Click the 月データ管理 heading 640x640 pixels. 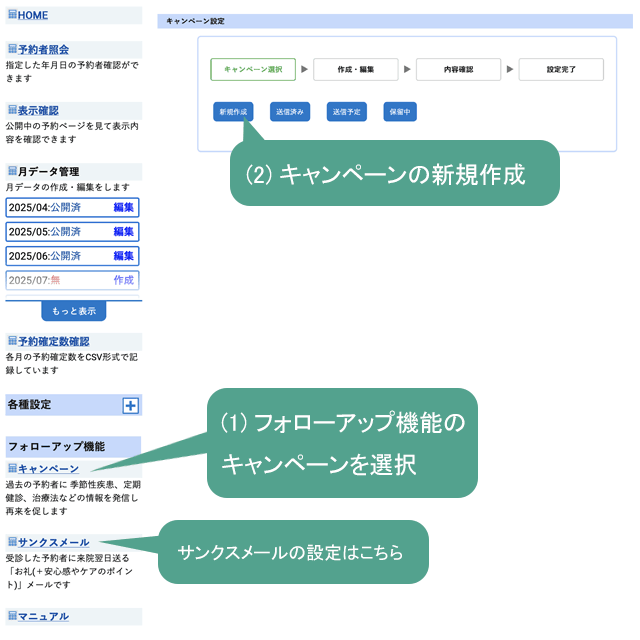pyautogui.click(x=49, y=171)
